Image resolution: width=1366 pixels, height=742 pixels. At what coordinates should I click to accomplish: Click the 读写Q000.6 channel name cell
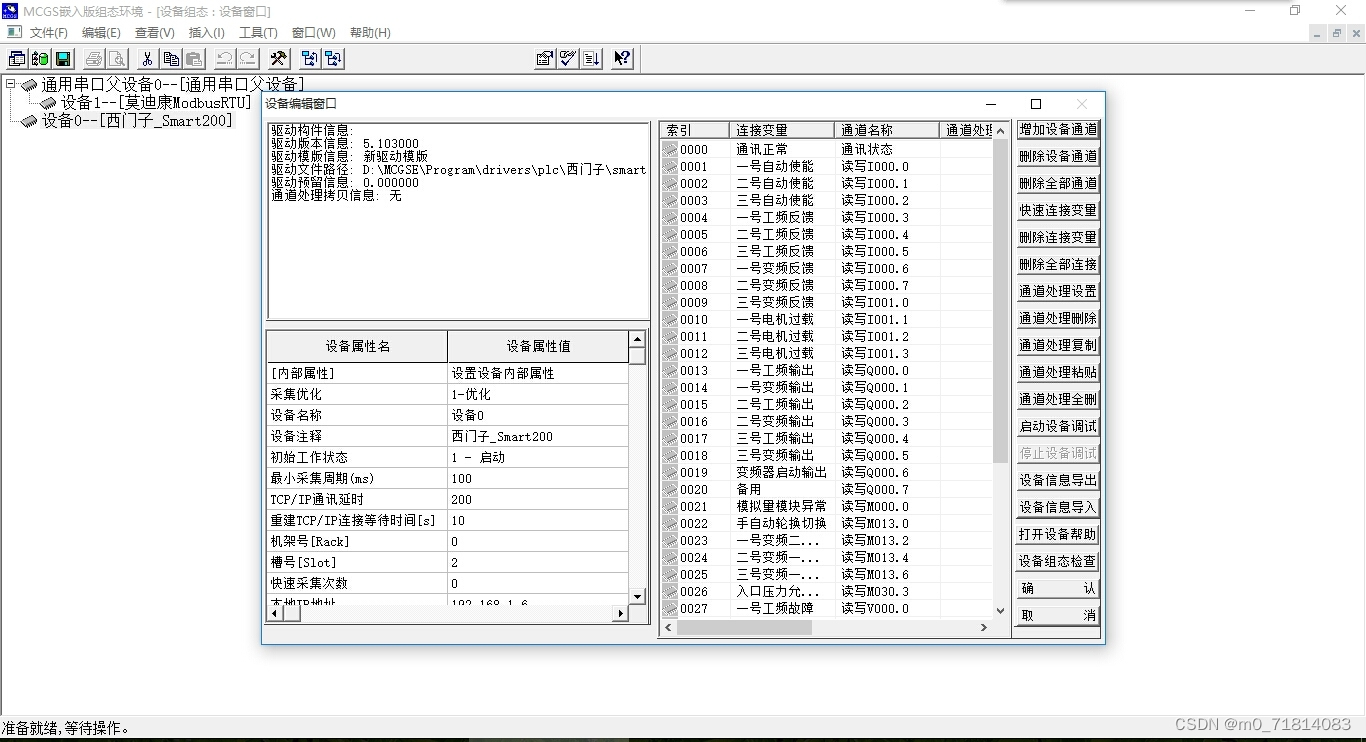pos(887,472)
